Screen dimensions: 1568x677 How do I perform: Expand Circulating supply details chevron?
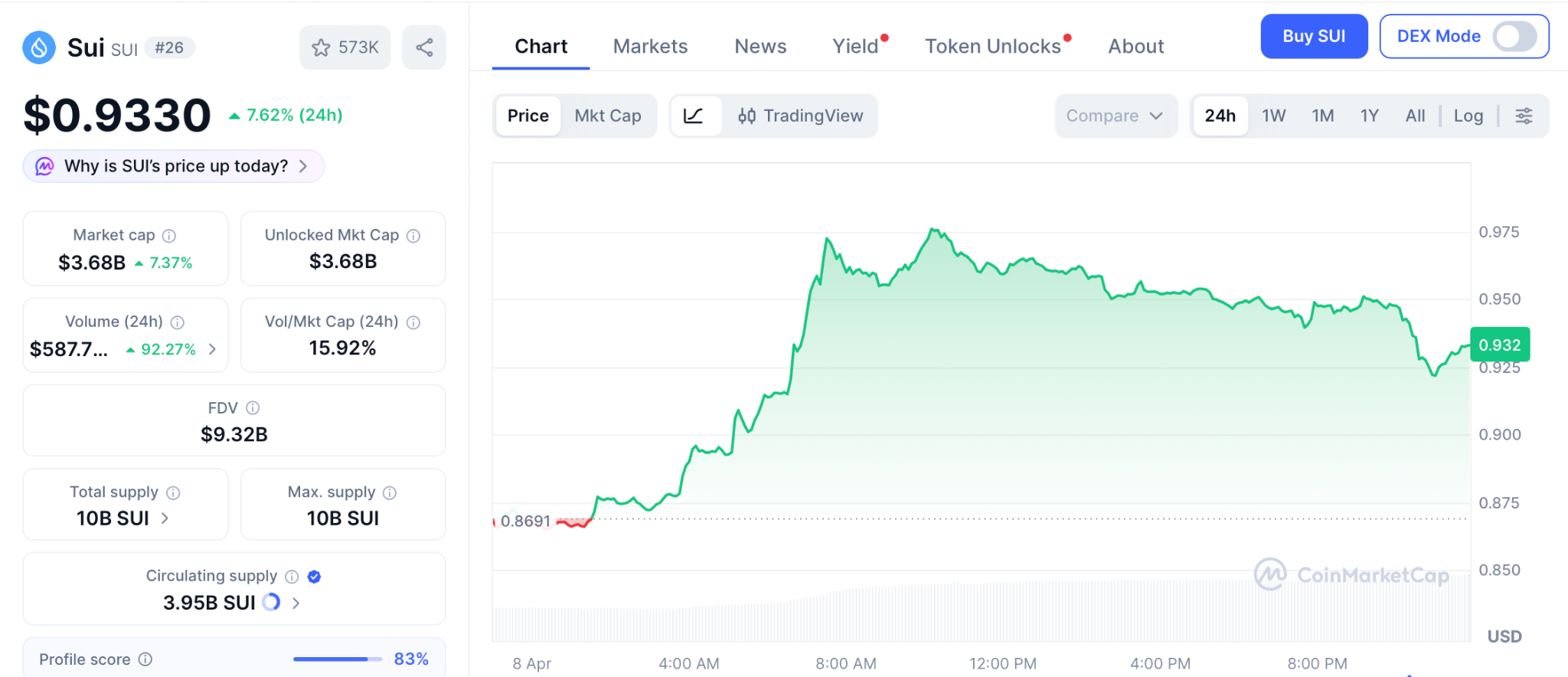pos(296,603)
